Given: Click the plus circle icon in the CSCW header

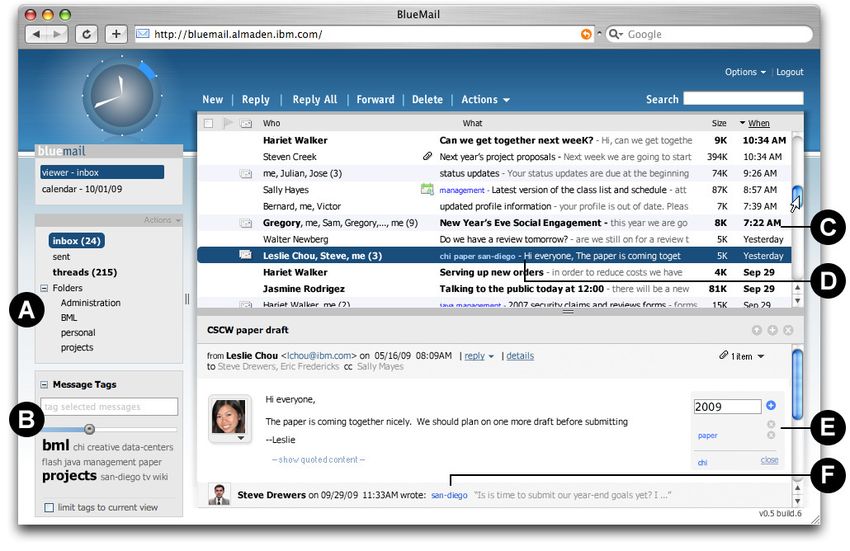Looking at the screenshot, I should 772,330.
